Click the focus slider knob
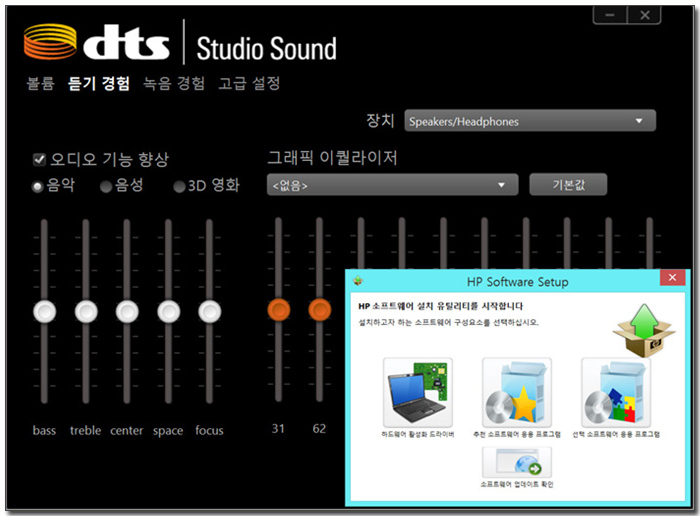 point(209,311)
